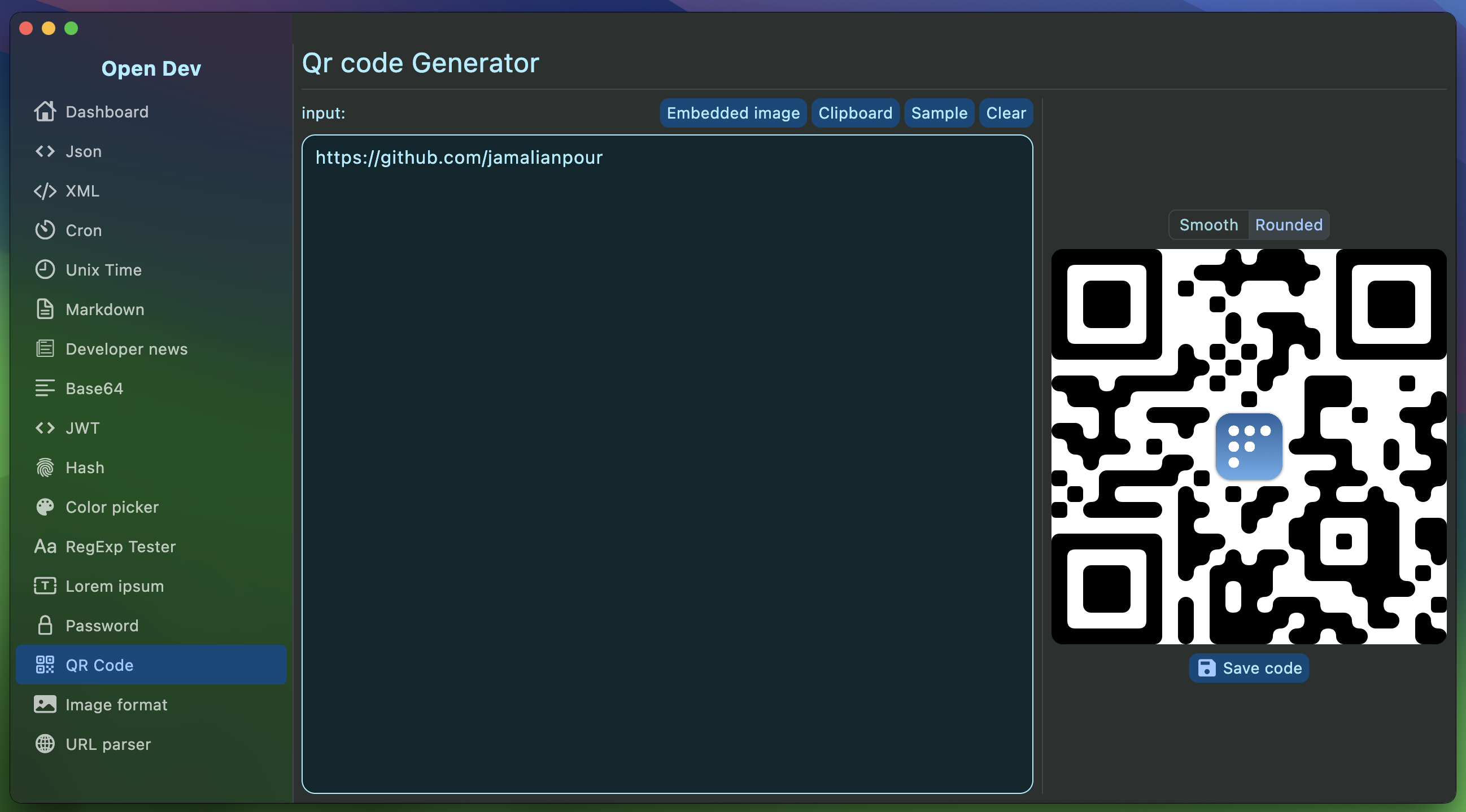Click the Cron timer icon
Viewport: 1466px width, 812px height.
[x=45, y=230]
